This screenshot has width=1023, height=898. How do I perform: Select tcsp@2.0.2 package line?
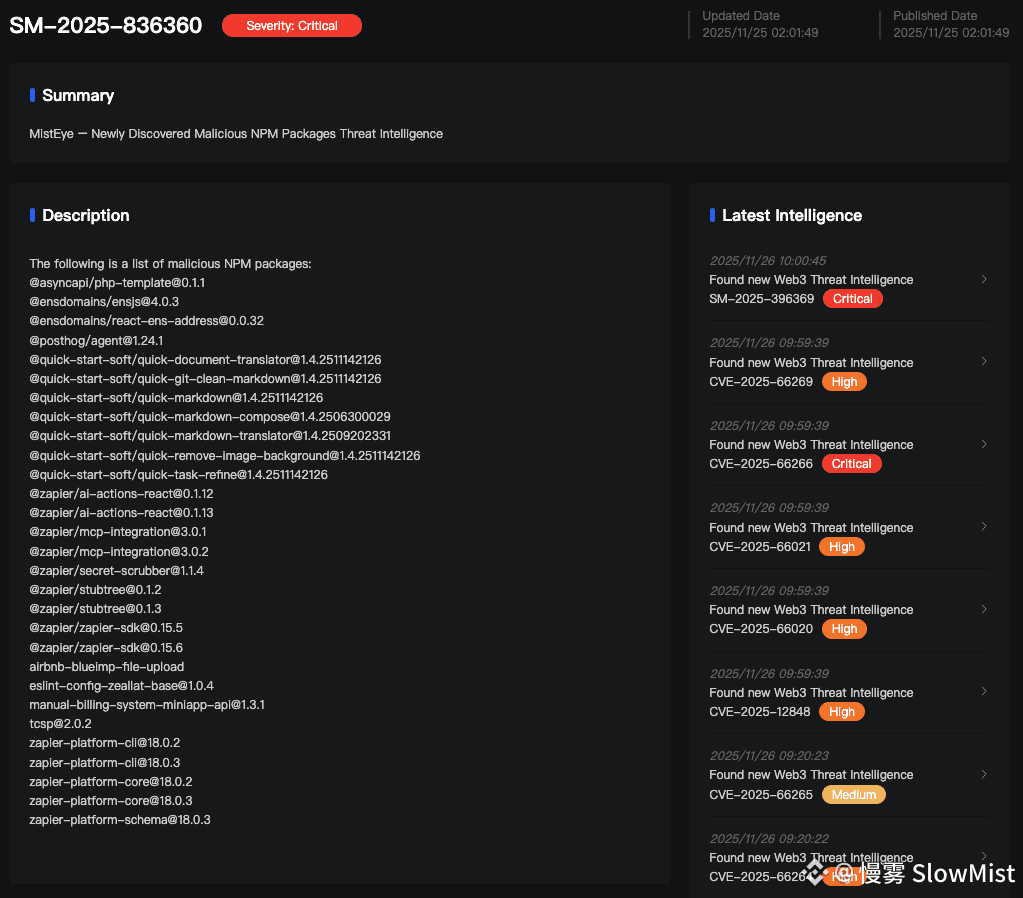(61, 723)
